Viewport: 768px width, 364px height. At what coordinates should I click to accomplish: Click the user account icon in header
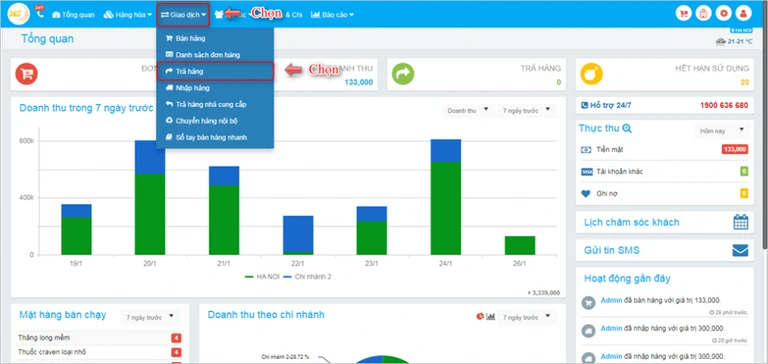(744, 14)
